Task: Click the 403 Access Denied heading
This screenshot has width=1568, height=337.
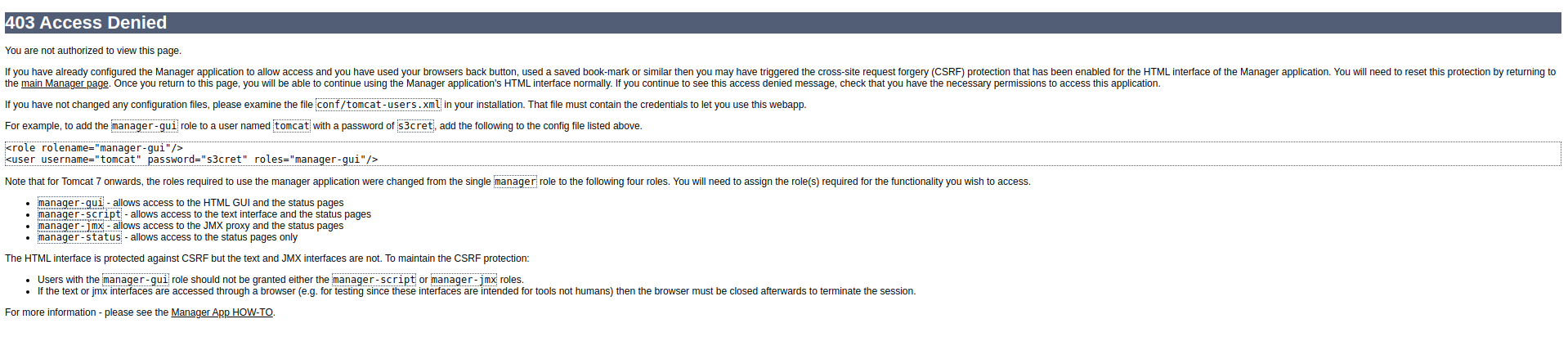Action: point(86,23)
